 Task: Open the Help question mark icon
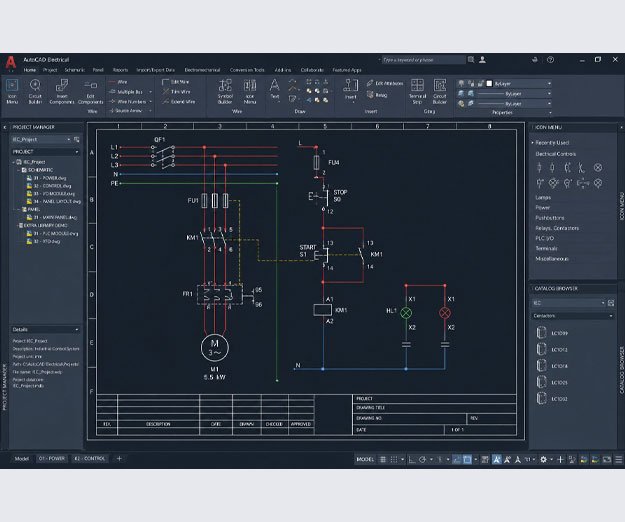[550, 60]
